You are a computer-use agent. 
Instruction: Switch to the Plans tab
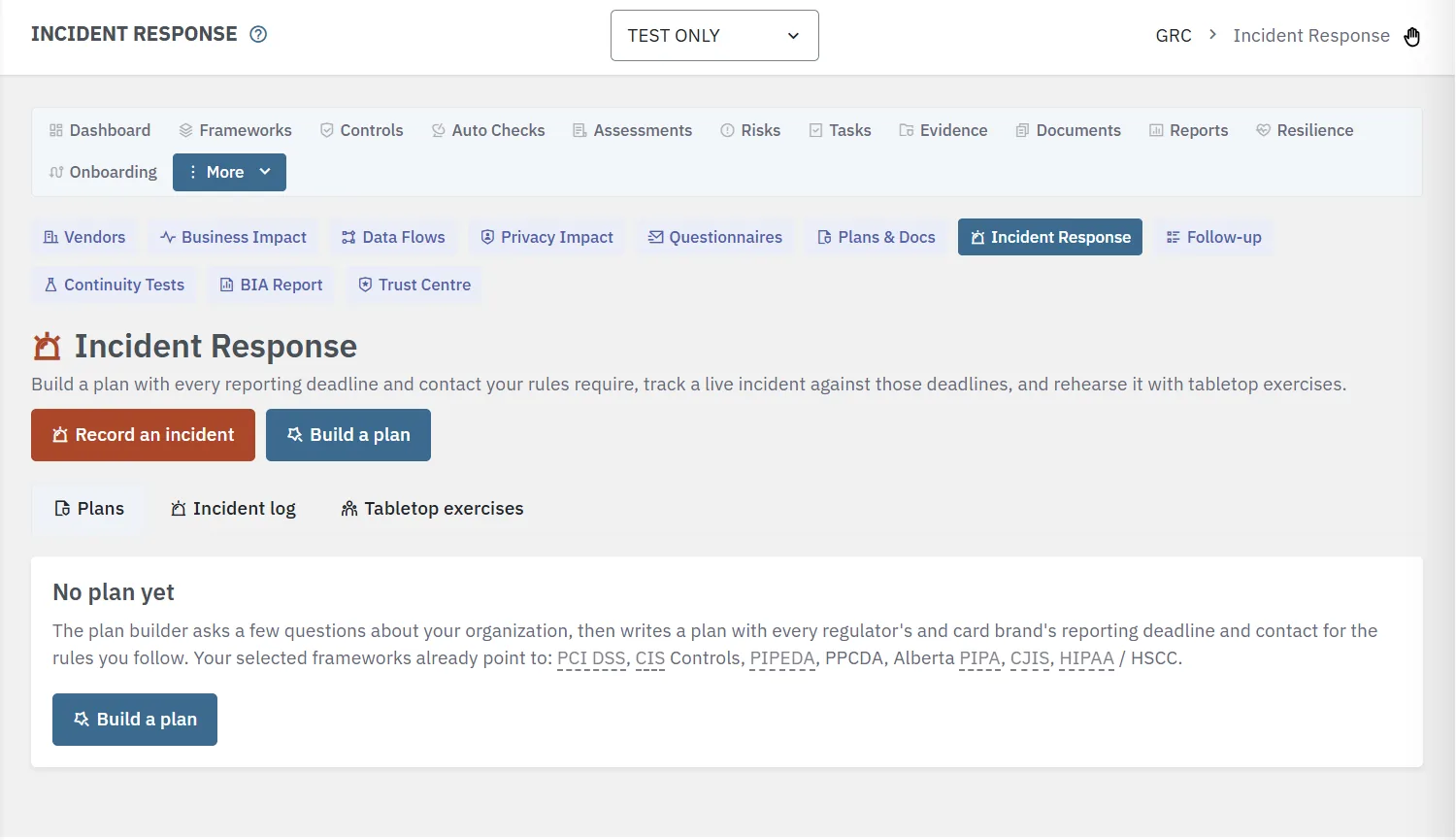pos(89,509)
